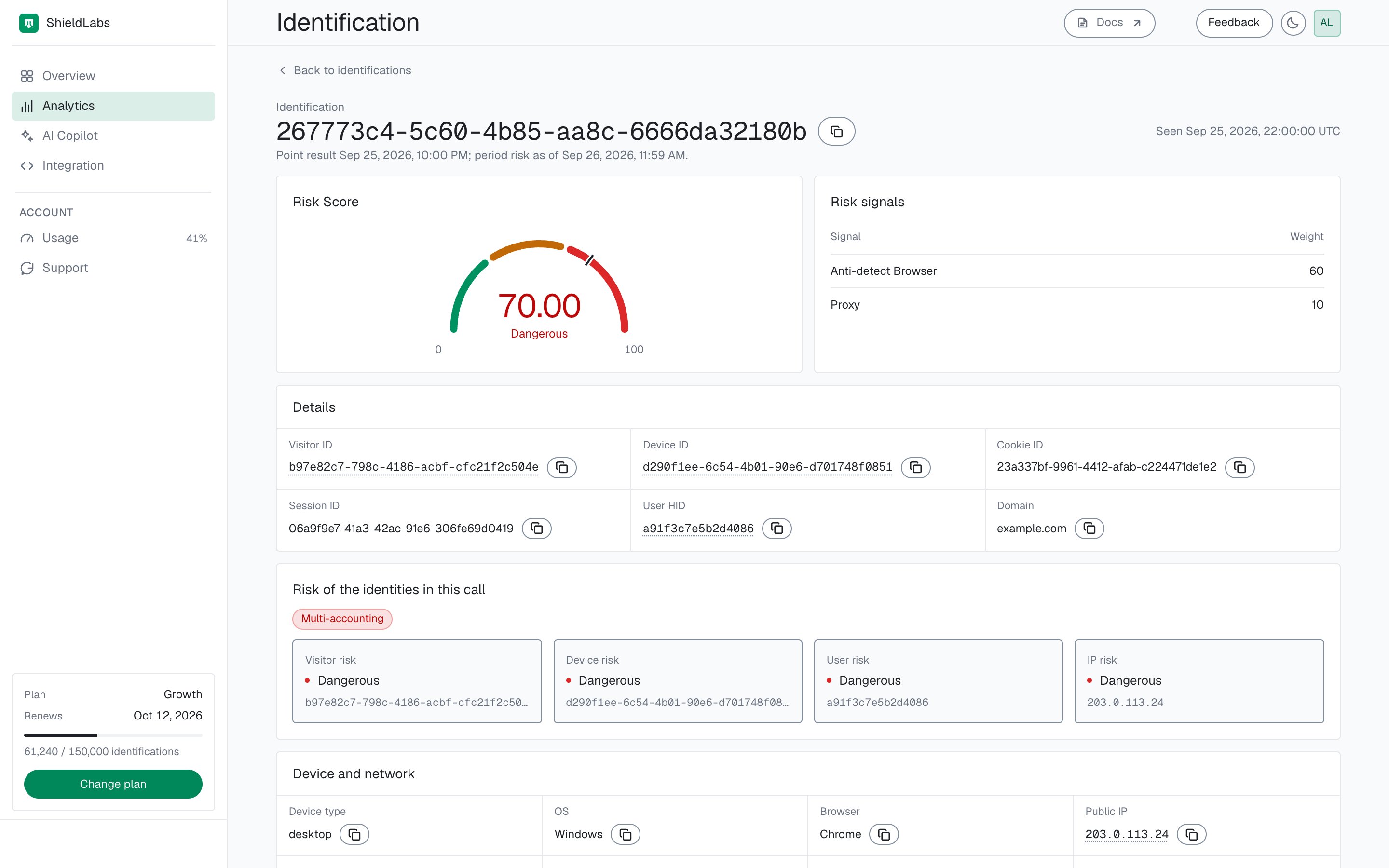Click the 41% usage badge
The width and height of the screenshot is (1389, 868).
coord(196,238)
